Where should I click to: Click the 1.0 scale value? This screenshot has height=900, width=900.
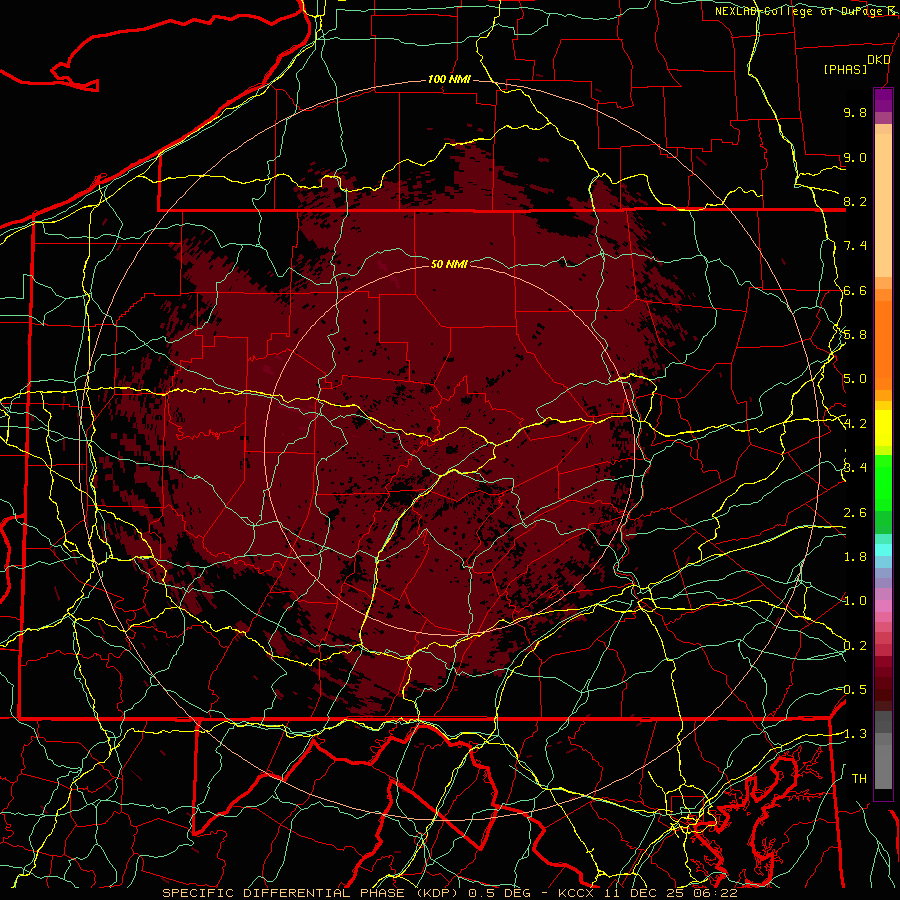coord(855,601)
